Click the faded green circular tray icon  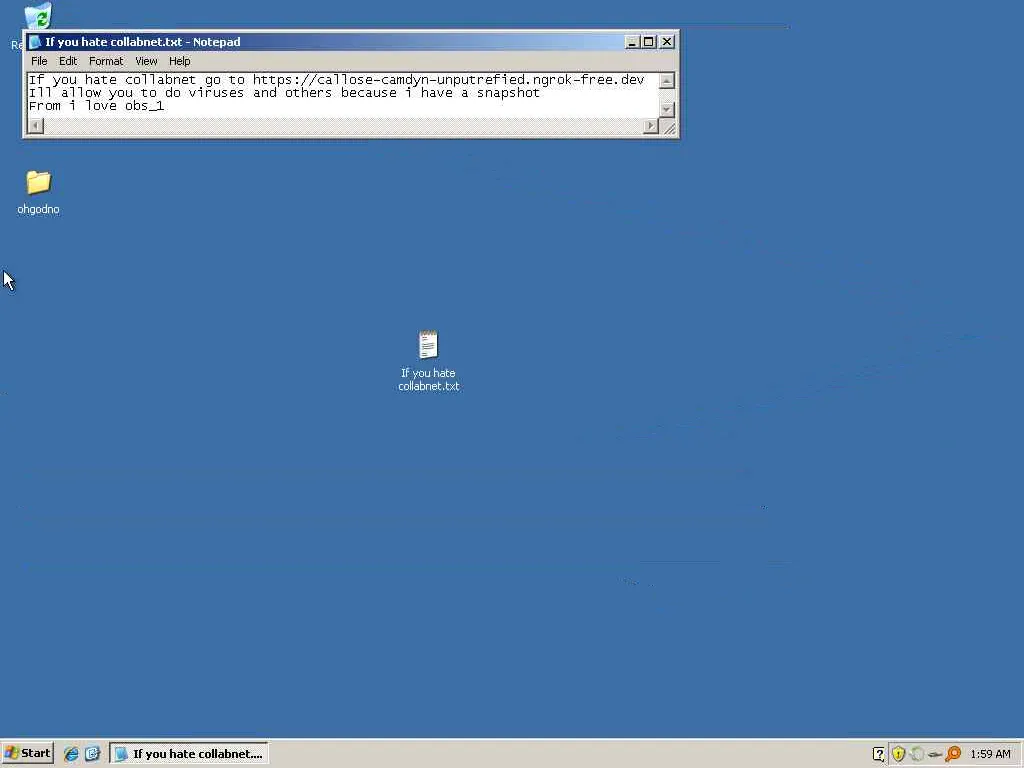point(917,754)
